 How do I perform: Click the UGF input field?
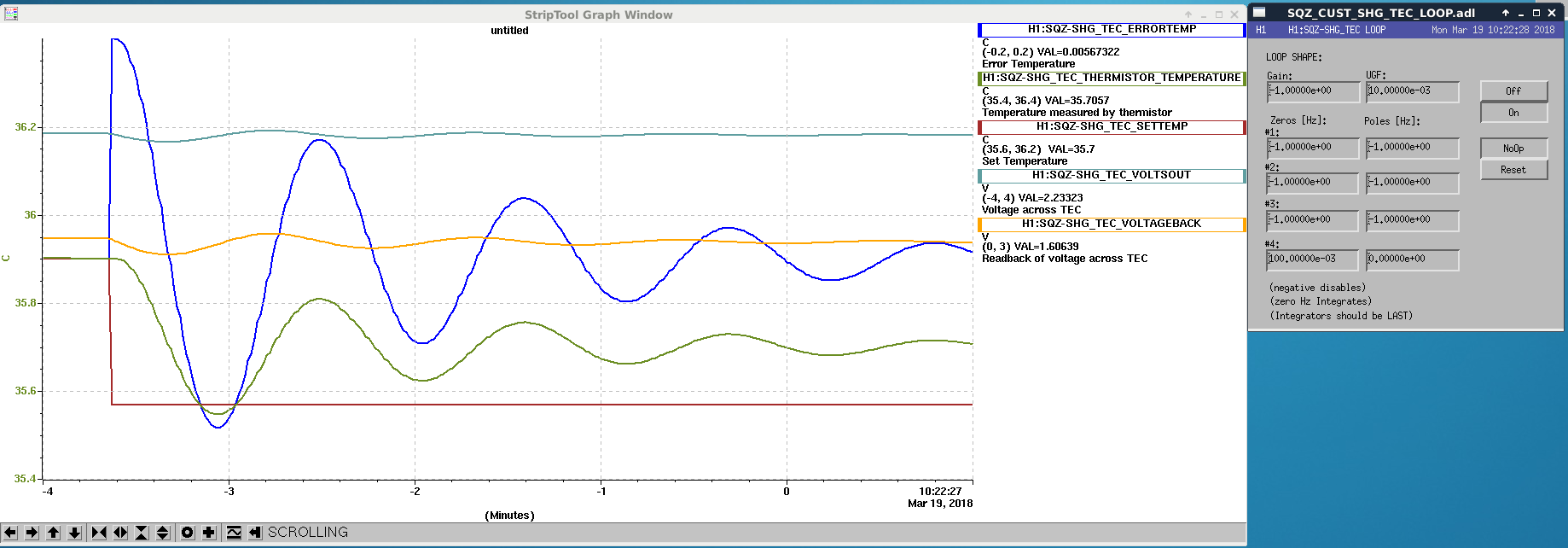point(1413,91)
